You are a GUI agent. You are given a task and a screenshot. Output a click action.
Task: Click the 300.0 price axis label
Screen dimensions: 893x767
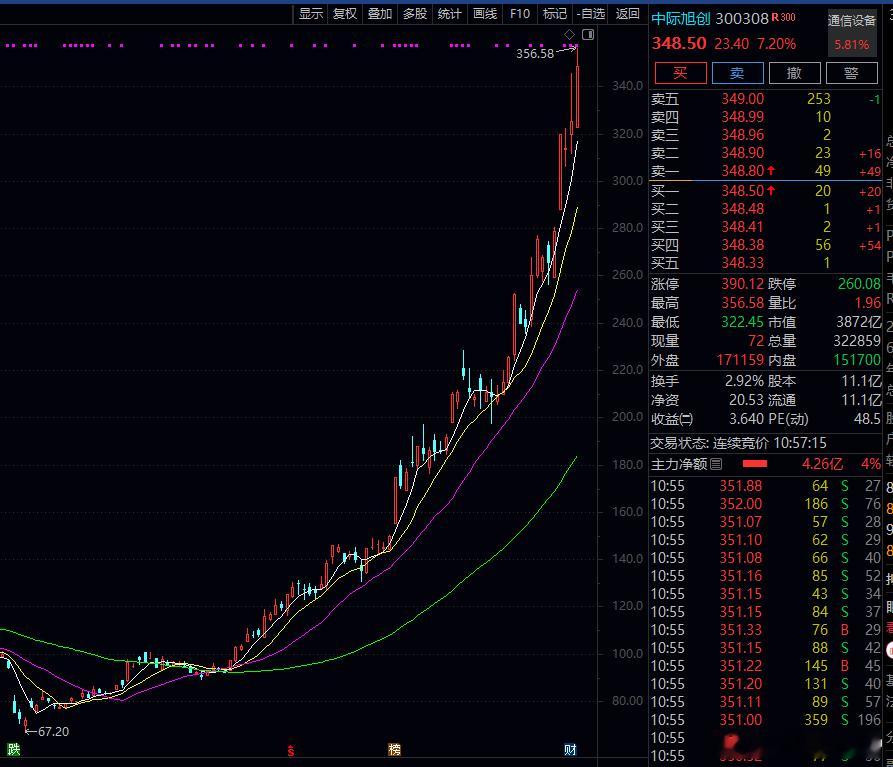click(x=628, y=181)
